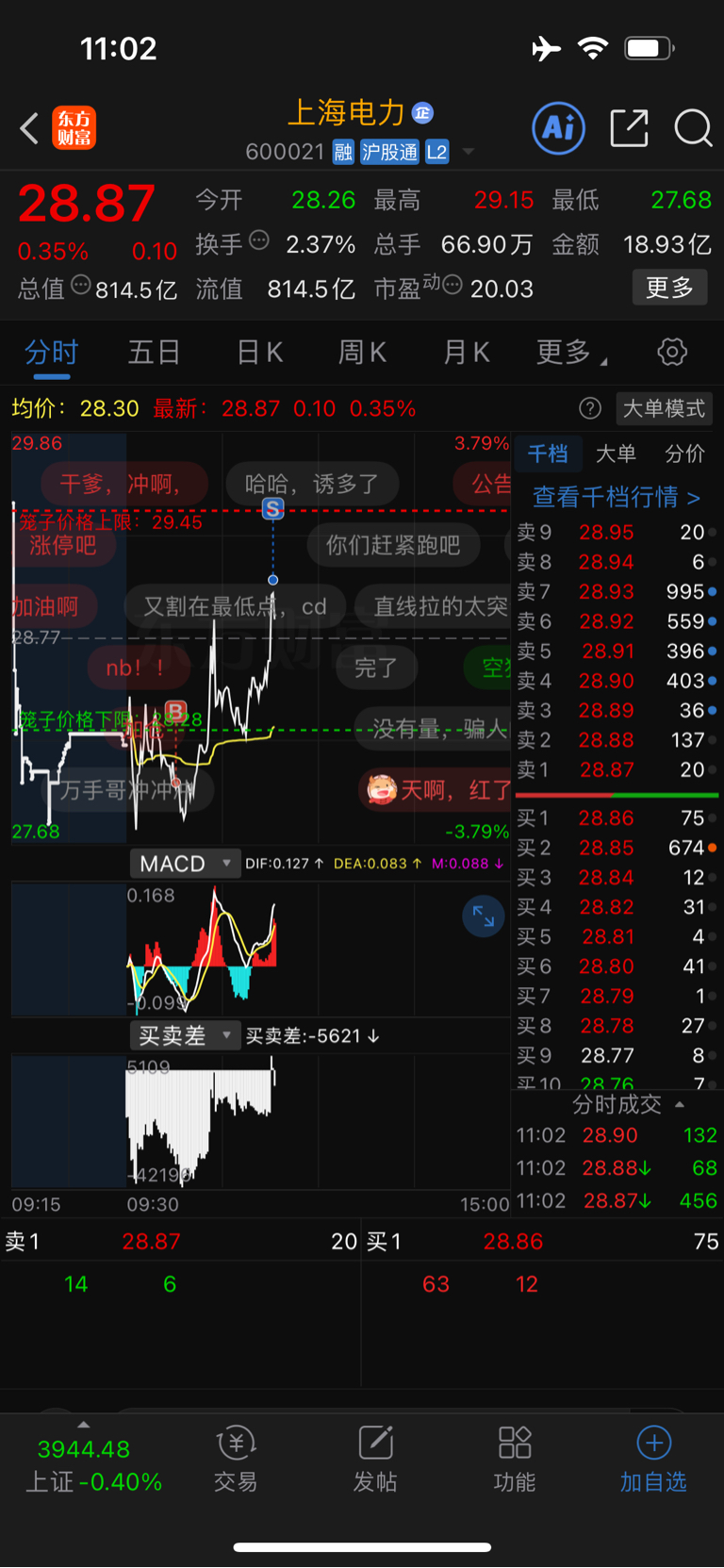Tap the 融 margin badge
This screenshot has width=724, height=1568.
(344, 152)
